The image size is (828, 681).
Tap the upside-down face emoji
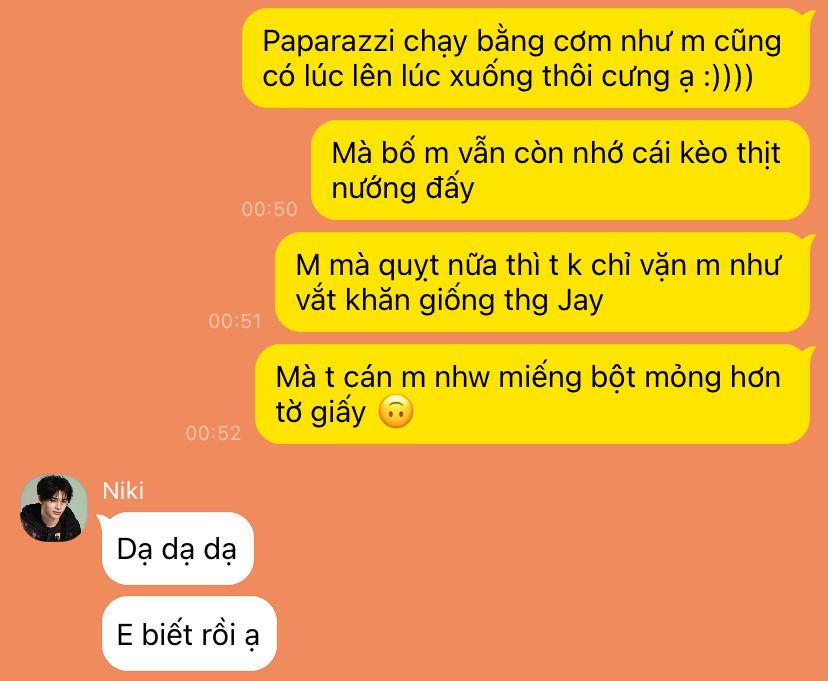(x=396, y=411)
